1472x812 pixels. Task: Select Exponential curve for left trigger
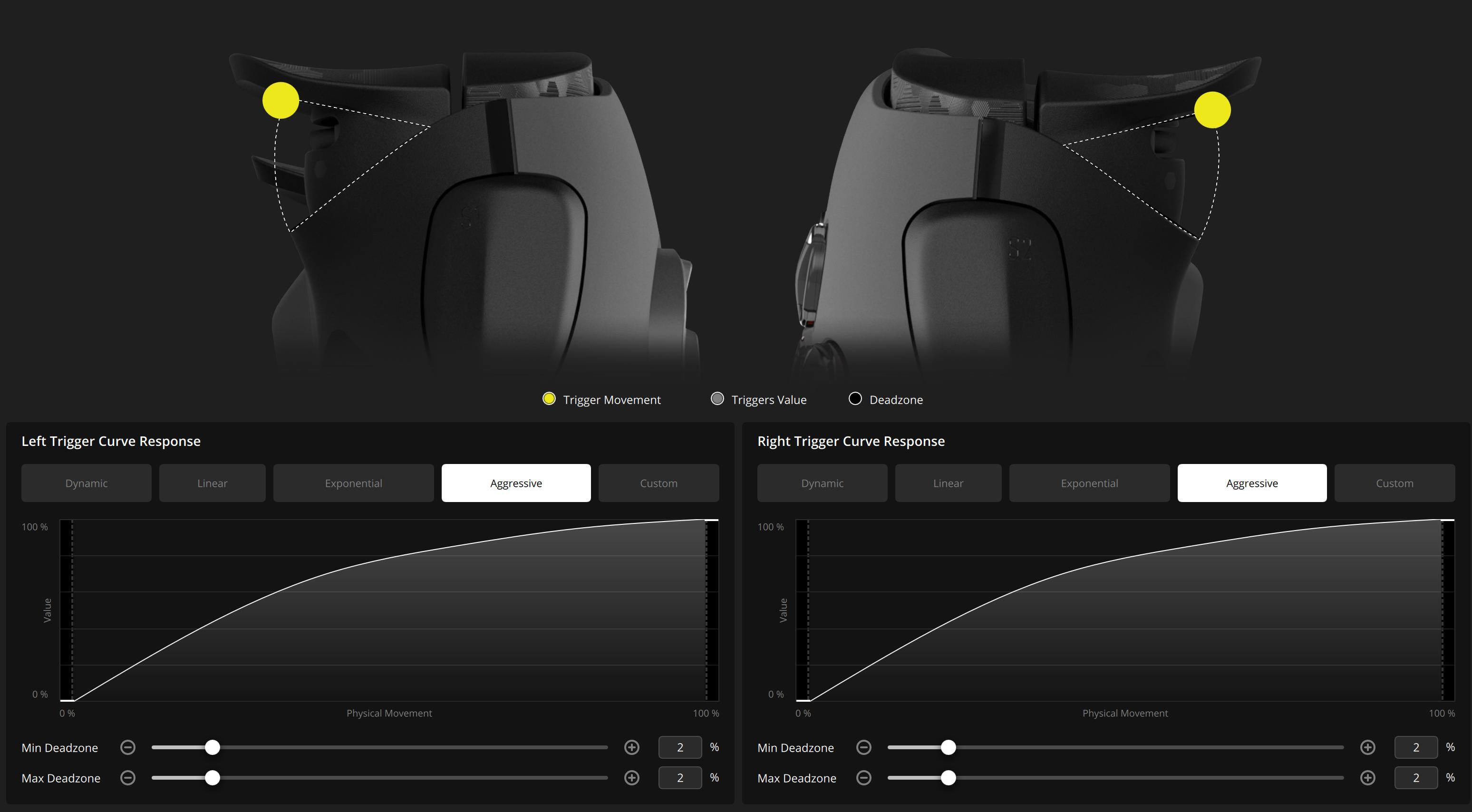[353, 483]
